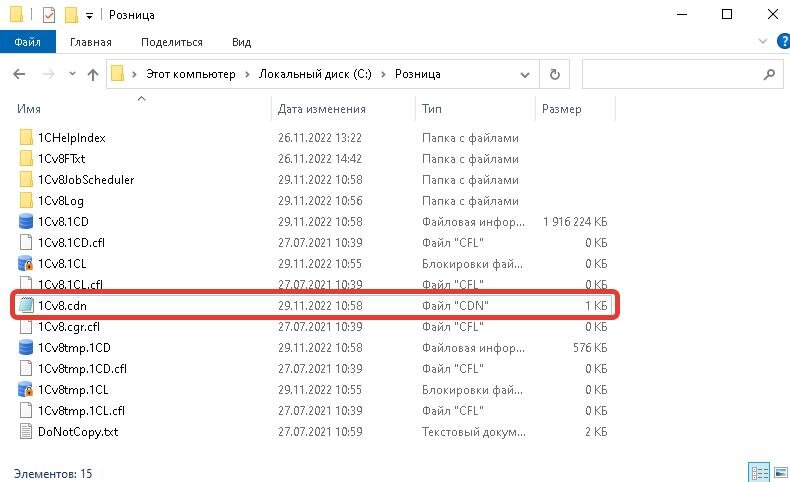Image resolution: width=790 pixels, height=482 pixels.
Task: Click the 1Cv8.1CL lock file icon
Action: point(26,263)
